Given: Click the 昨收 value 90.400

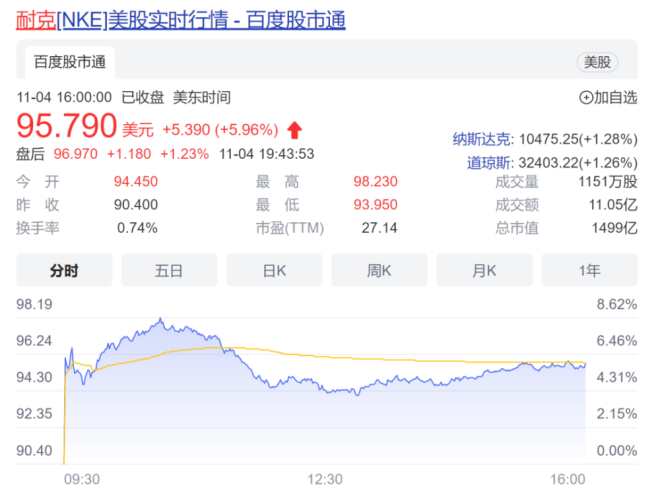Looking at the screenshot, I should pos(136,205).
